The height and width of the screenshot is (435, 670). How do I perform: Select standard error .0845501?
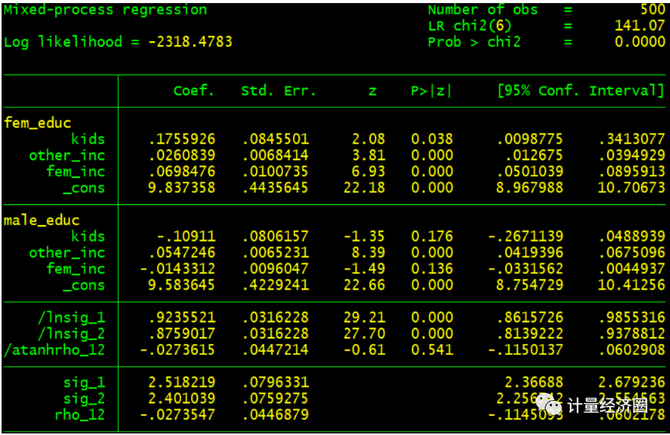click(x=275, y=139)
